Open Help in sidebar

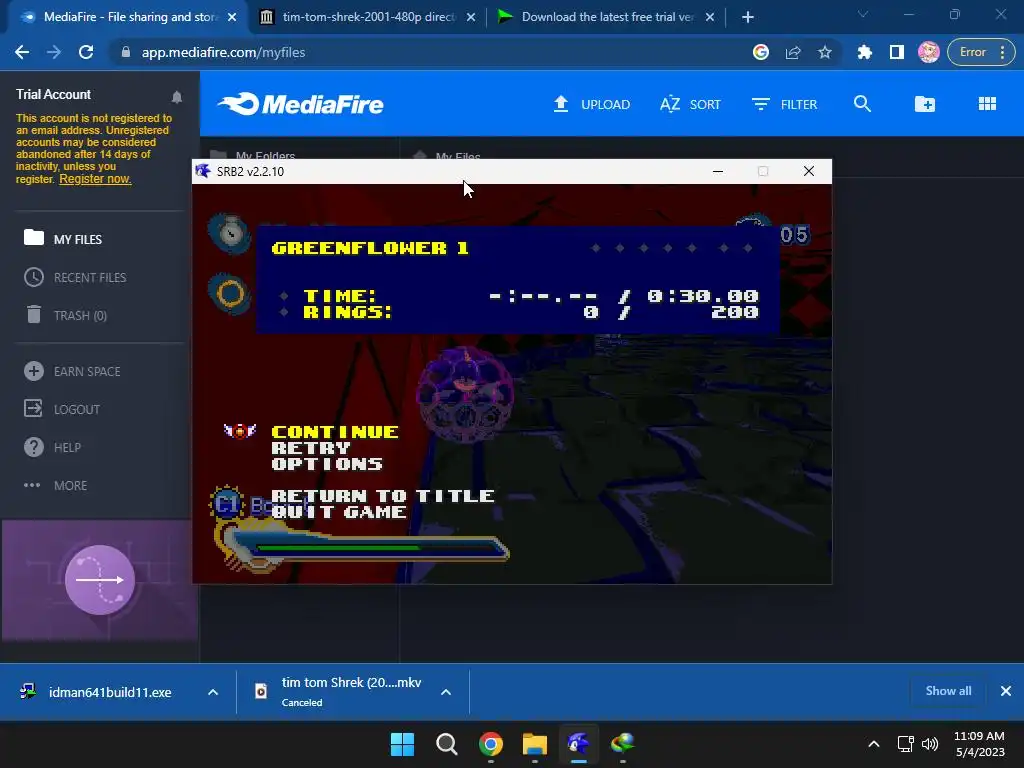coord(52,447)
